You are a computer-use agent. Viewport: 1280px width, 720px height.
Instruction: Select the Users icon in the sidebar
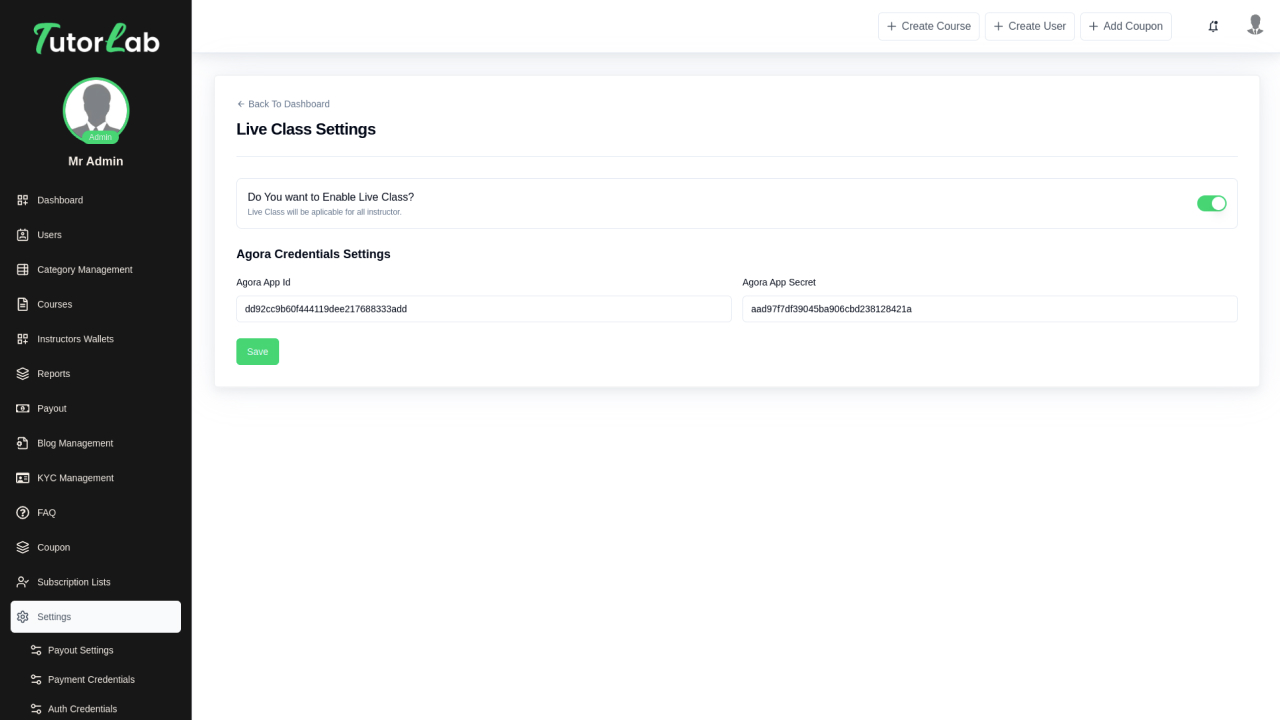click(22, 235)
